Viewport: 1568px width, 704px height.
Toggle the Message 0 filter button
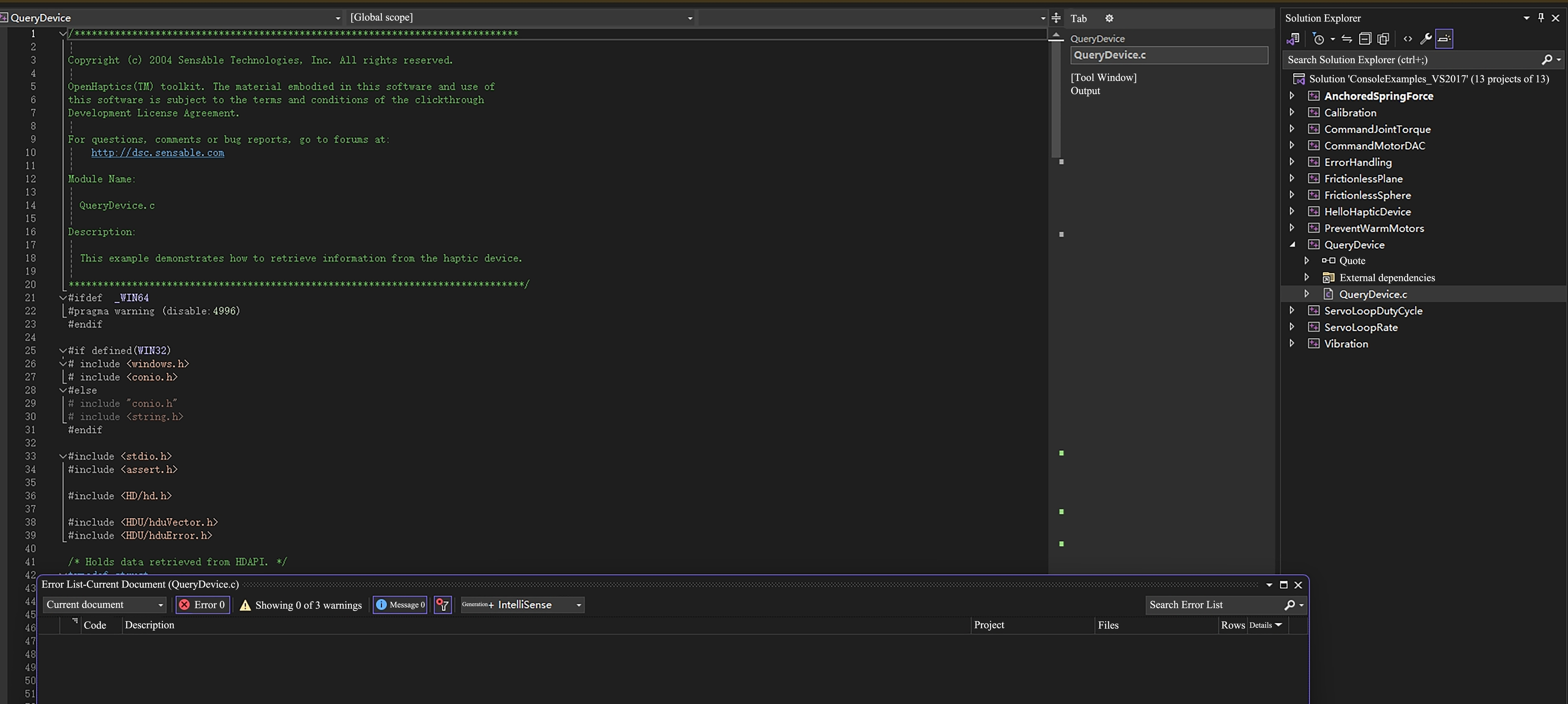click(x=400, y=605)
